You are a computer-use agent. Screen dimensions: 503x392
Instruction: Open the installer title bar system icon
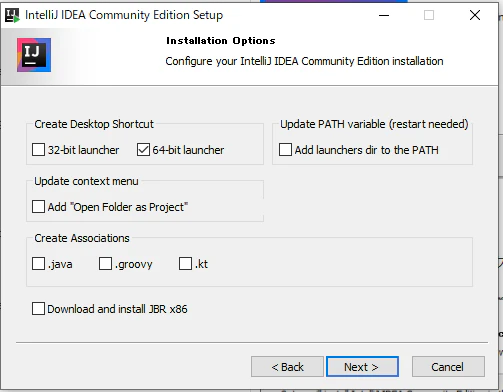point(12,15)
